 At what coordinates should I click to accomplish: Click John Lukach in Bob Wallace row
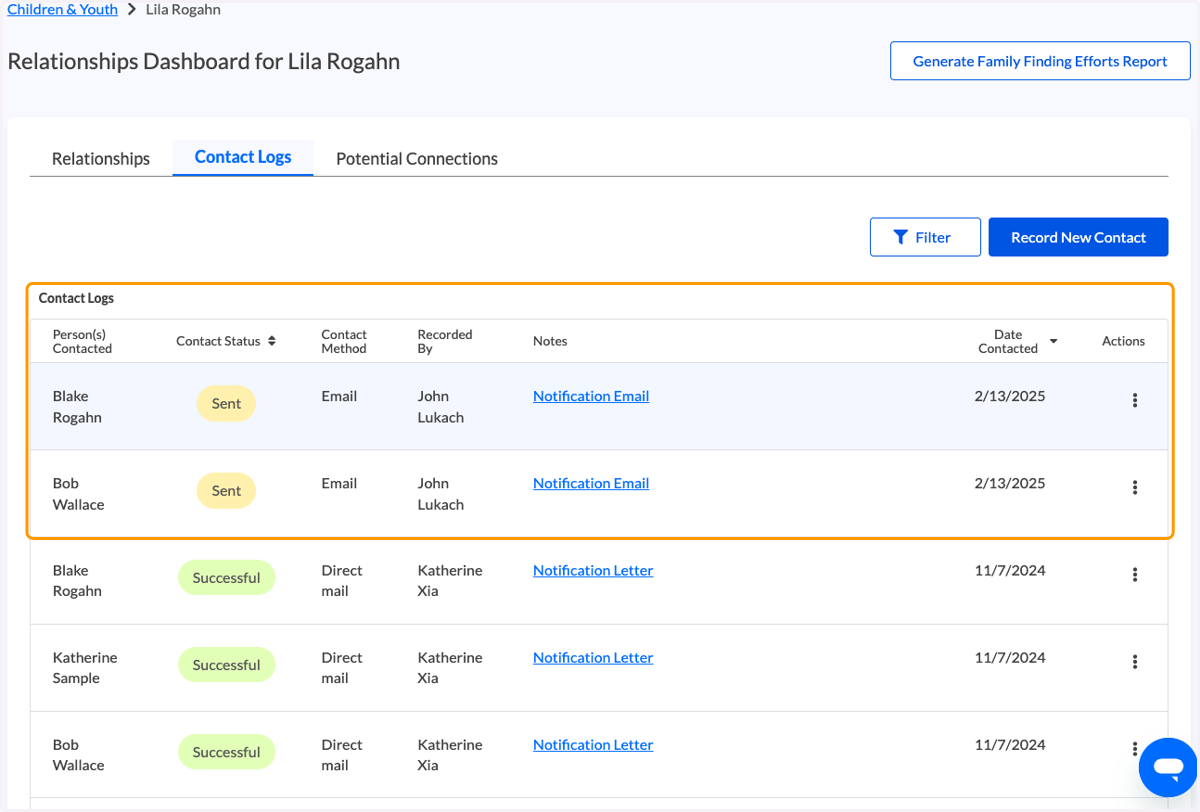(x=440, y=493)
